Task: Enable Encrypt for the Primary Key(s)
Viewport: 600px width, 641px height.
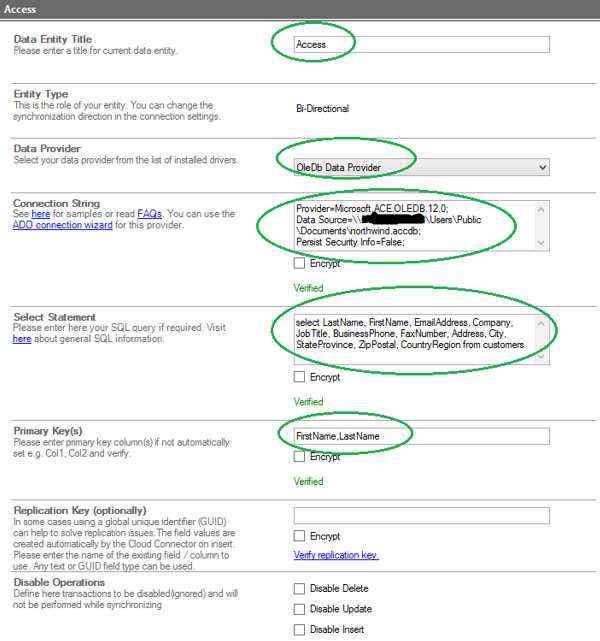Action: point(300,457)
